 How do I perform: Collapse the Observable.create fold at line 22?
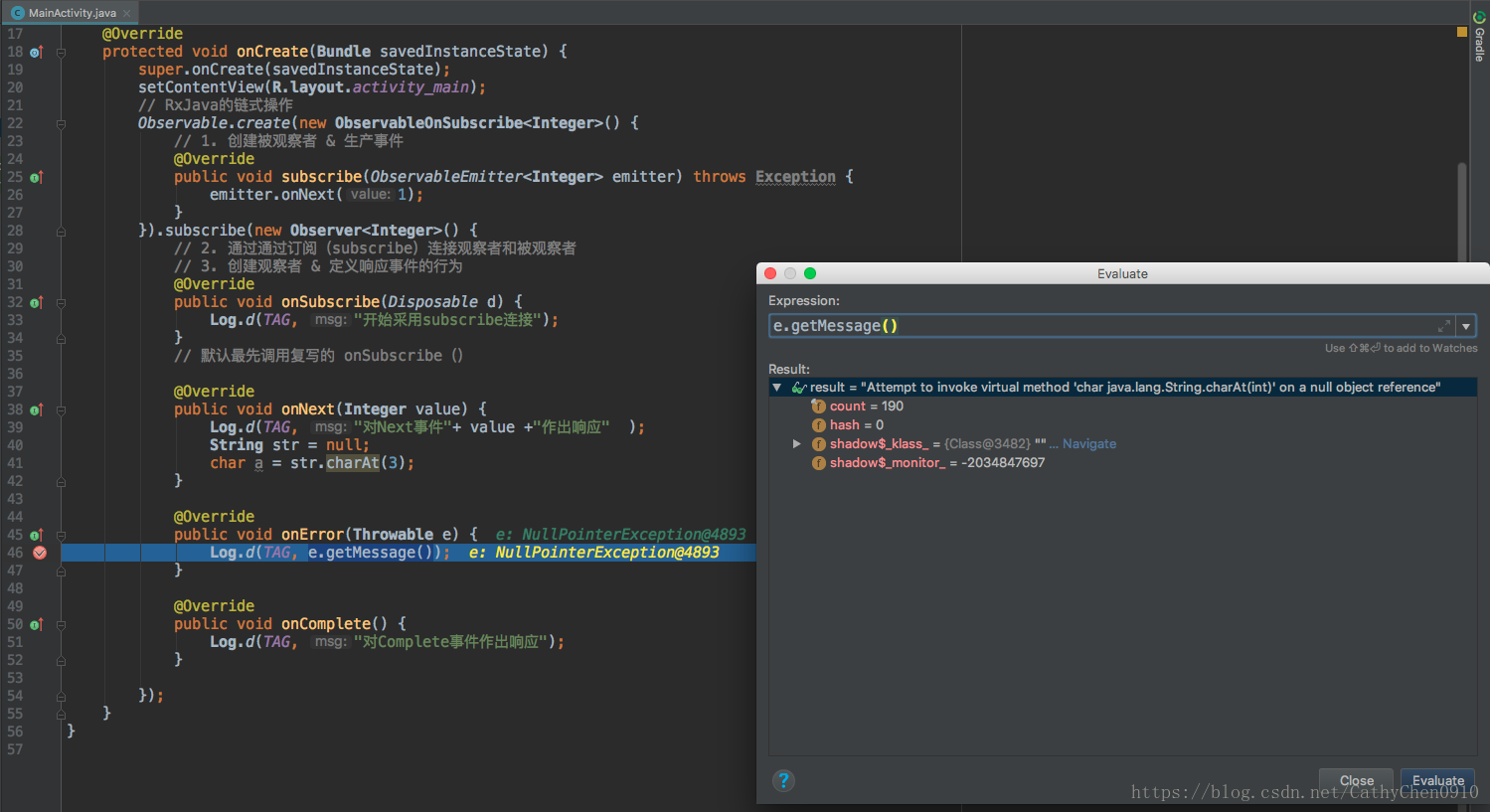(61, 123)
